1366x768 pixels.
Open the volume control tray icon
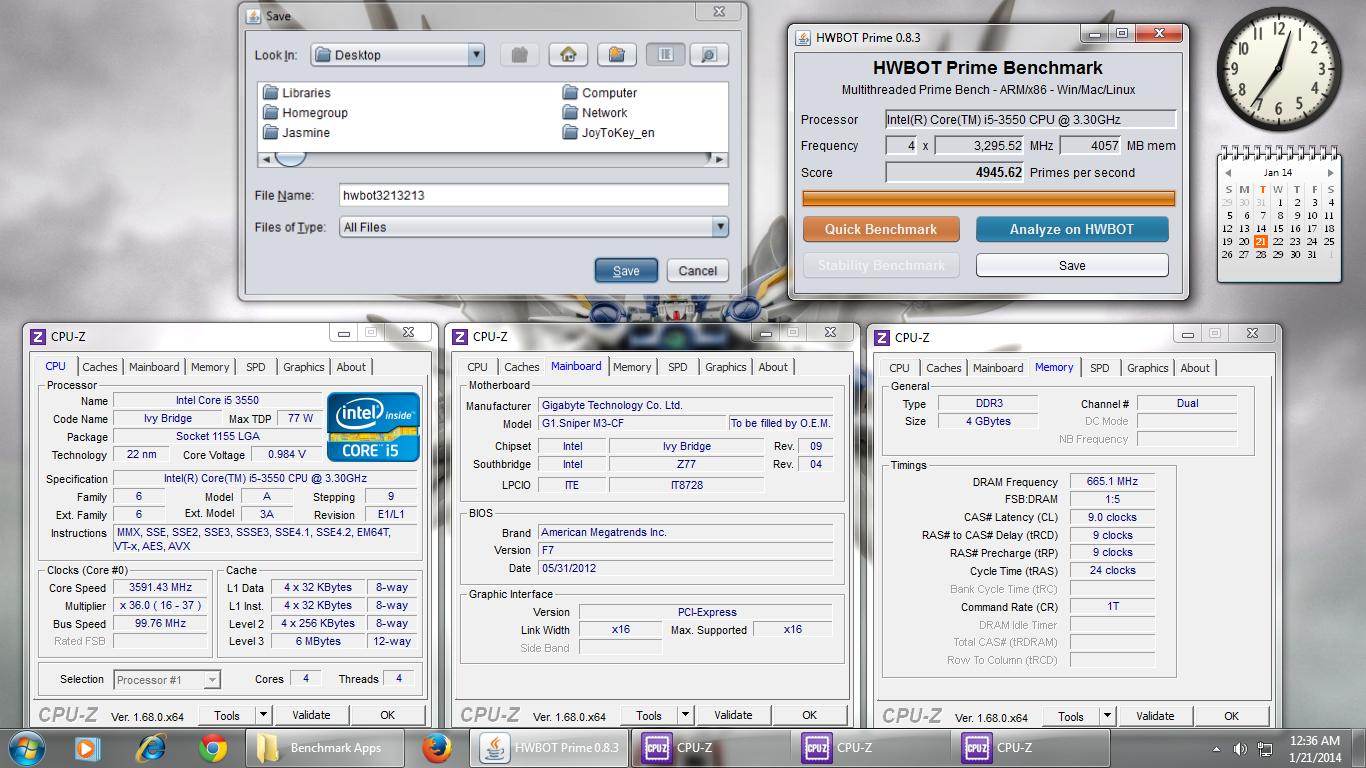pyautogui.click(x=1241, y=748)
